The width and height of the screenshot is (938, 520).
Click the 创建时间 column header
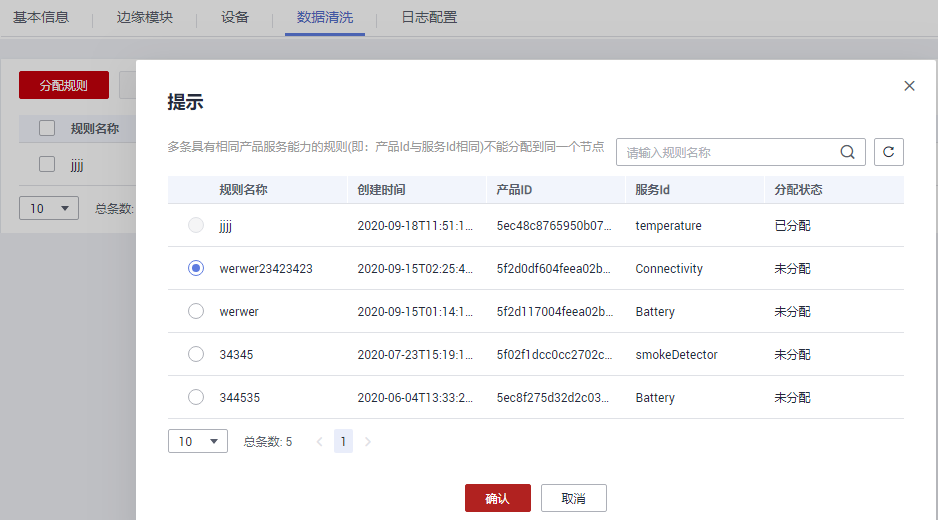coord(382,190)
